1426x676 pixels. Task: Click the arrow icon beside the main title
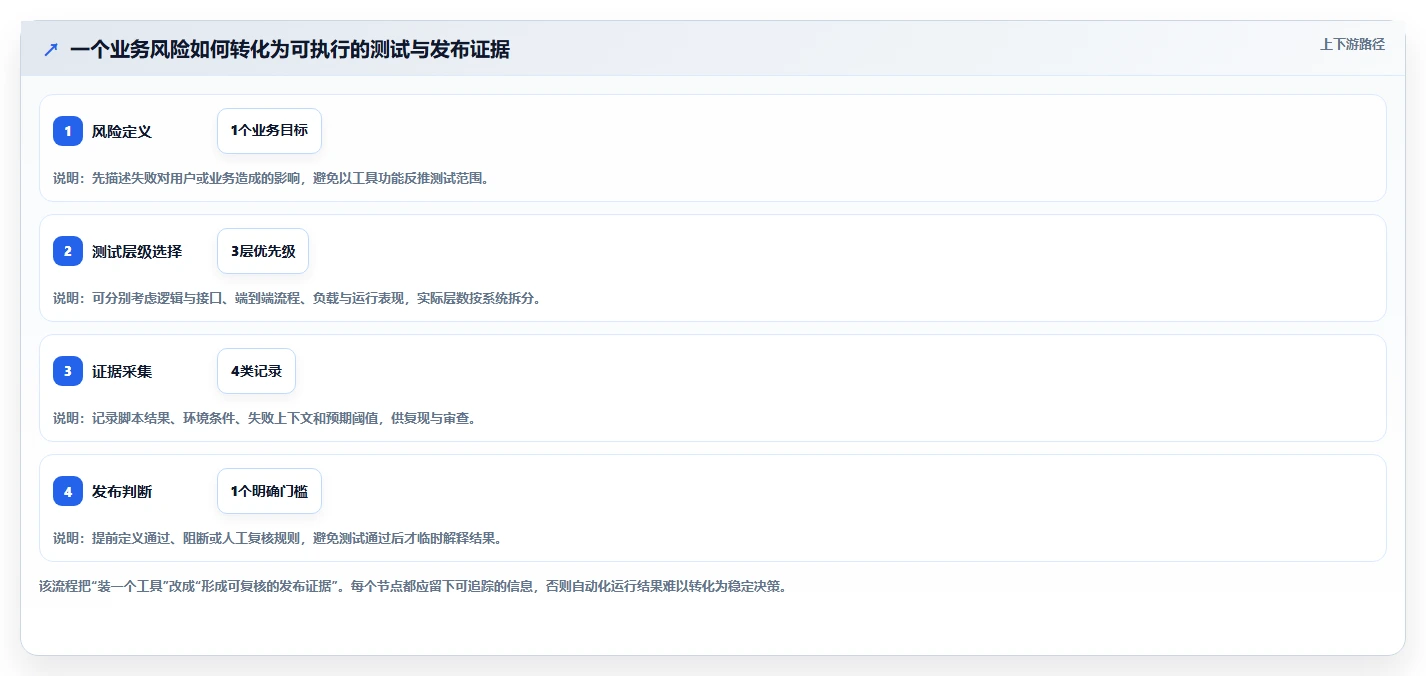51,49
